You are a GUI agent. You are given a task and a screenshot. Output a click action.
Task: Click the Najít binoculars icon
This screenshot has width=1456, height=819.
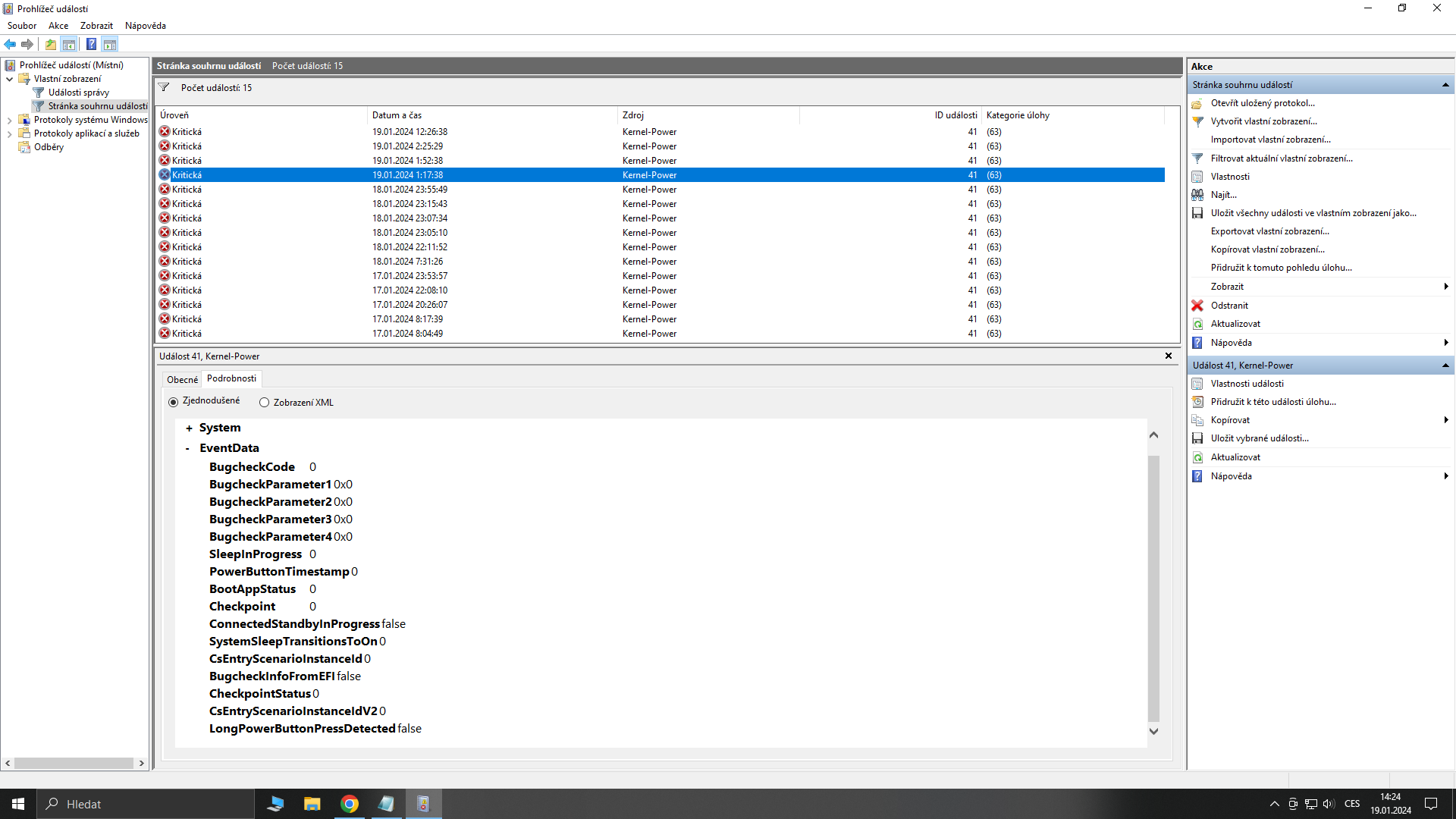pyautogui.click(x=1197, y=195)
